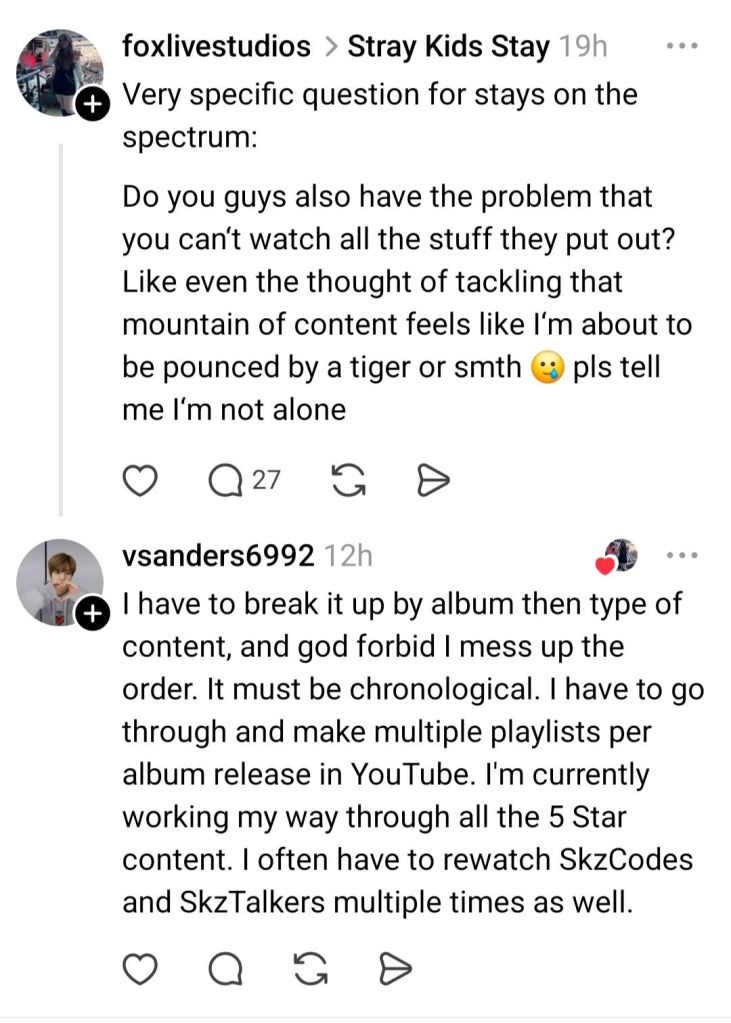Tap the 12h reply timestamp
The image size is (731, 1023).
349,555
